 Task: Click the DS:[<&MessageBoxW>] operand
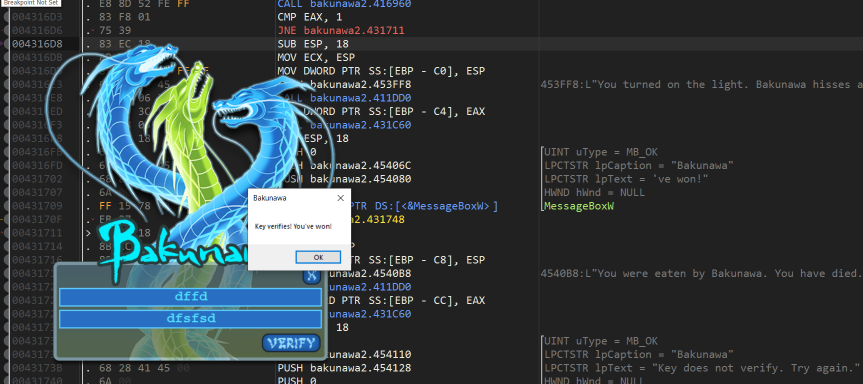tap(435, 206)
